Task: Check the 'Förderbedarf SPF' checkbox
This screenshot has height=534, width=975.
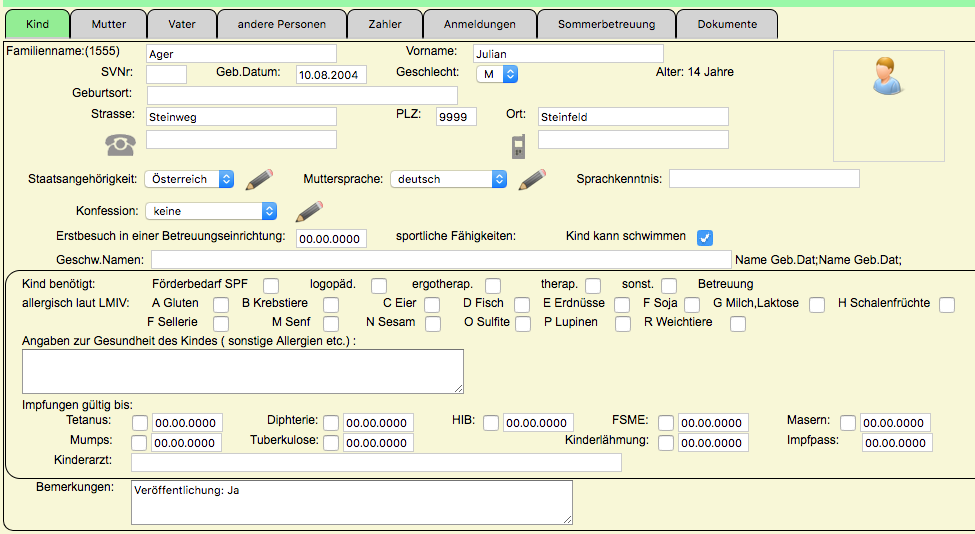Action: pos(271,285)
